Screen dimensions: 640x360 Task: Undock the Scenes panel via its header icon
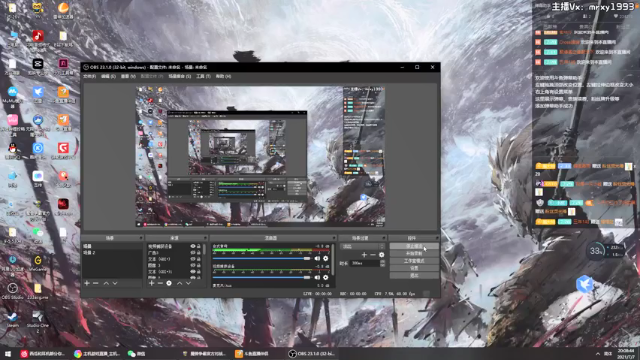[x=140, y=238]
